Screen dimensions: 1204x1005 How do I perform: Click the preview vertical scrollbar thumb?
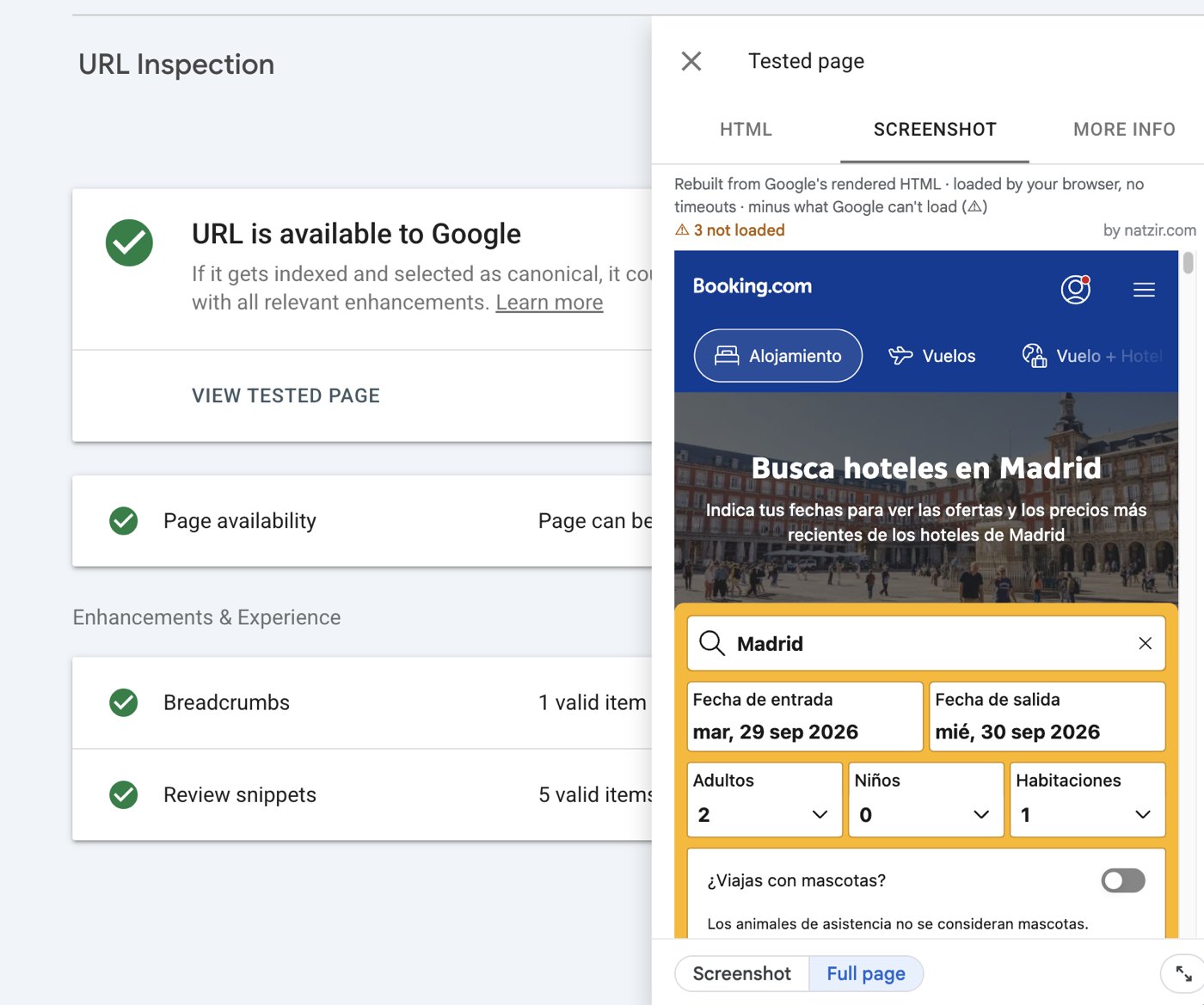point(1188,263)
